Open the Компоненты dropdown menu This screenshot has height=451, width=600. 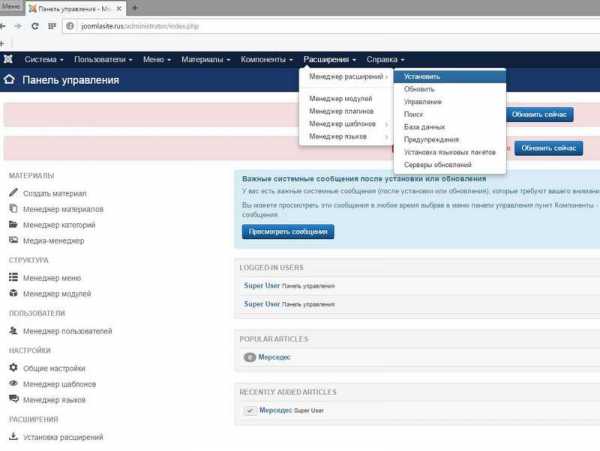pos(267,59)
